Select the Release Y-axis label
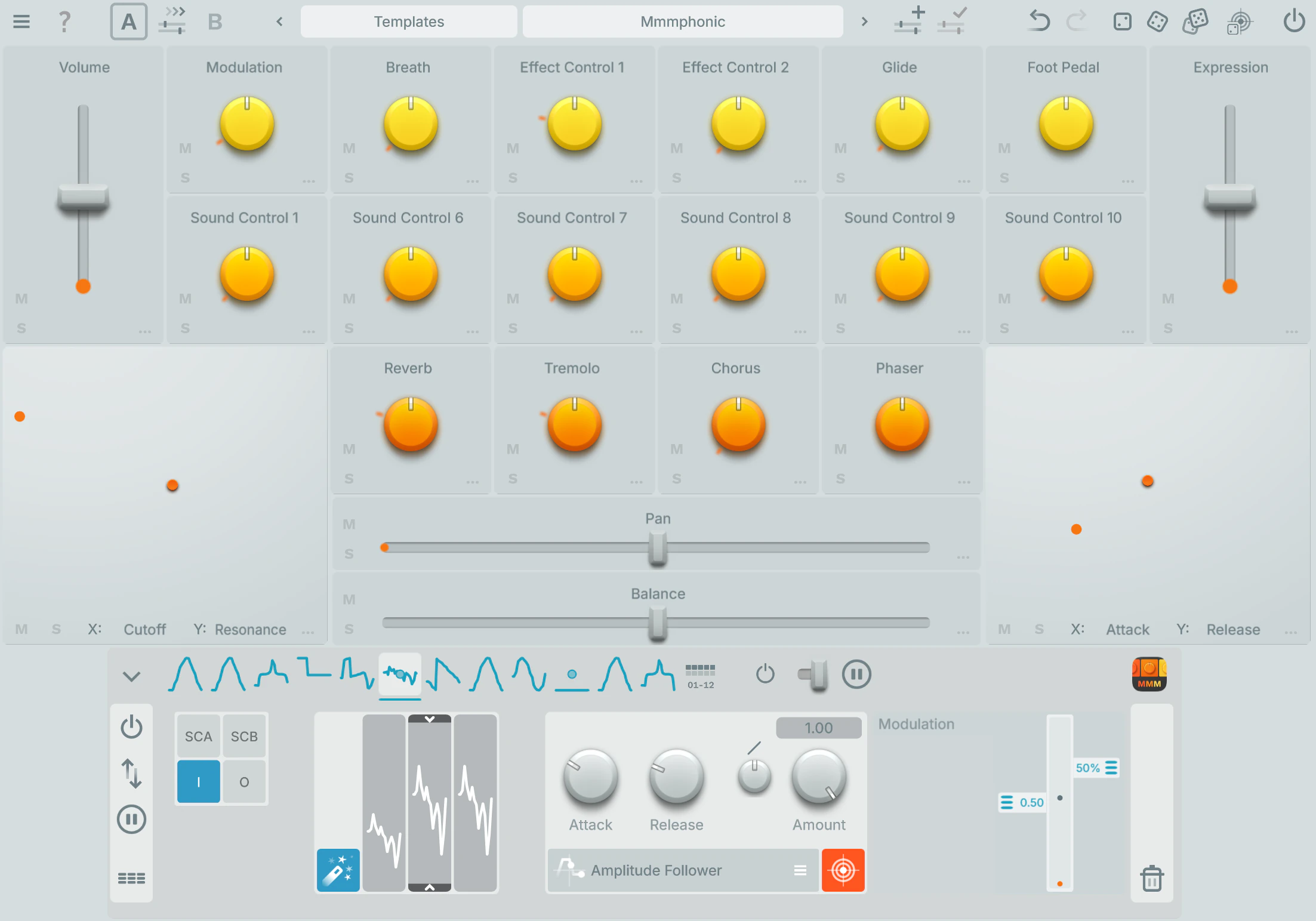The image size is (1316, 921). 1233,630
